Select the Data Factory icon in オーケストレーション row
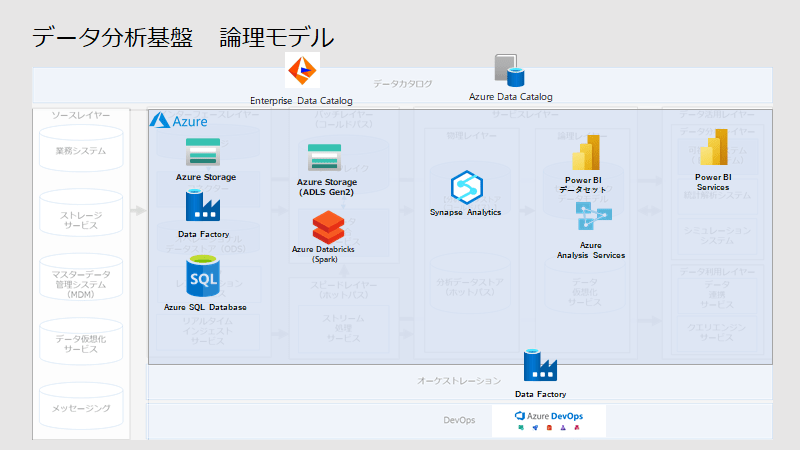 [x=540, y=365]
